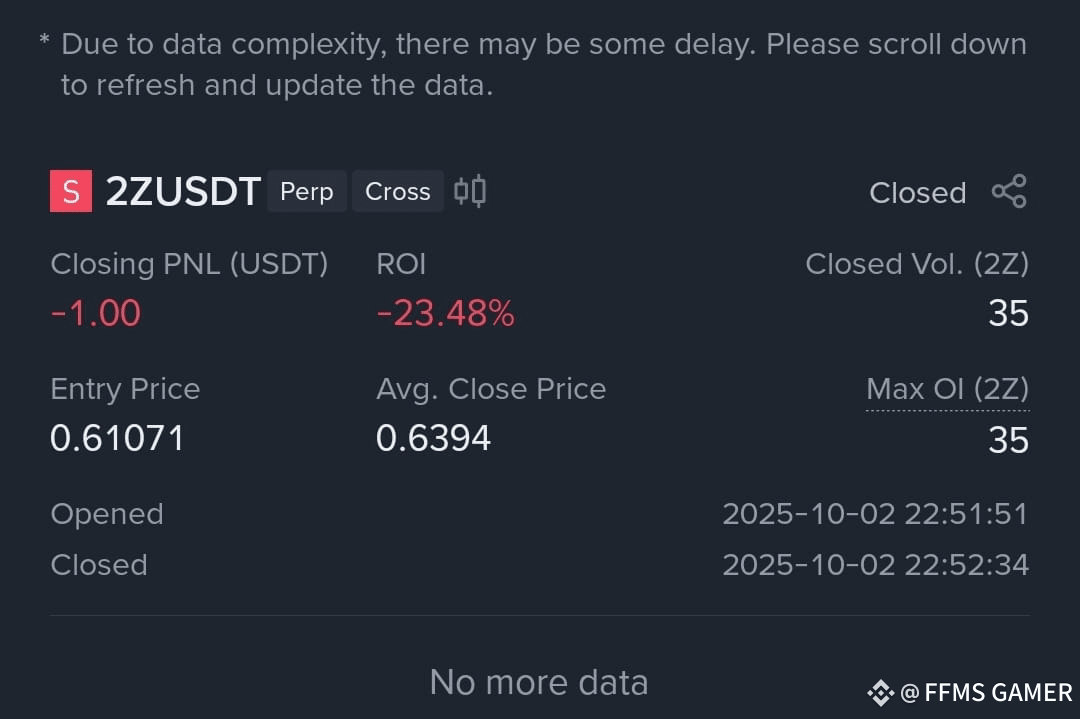Click the red S short-position badge

point(71,191)
